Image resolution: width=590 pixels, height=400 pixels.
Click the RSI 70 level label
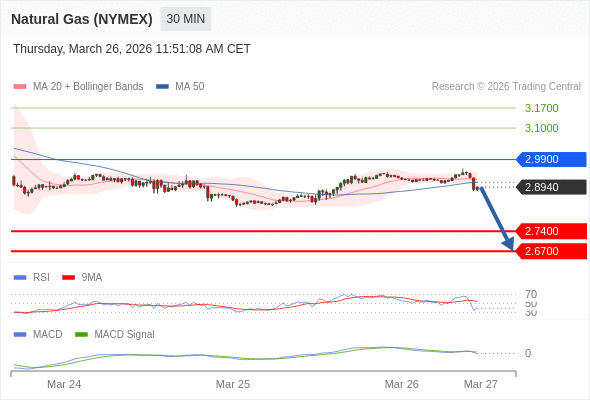point(531,294)
